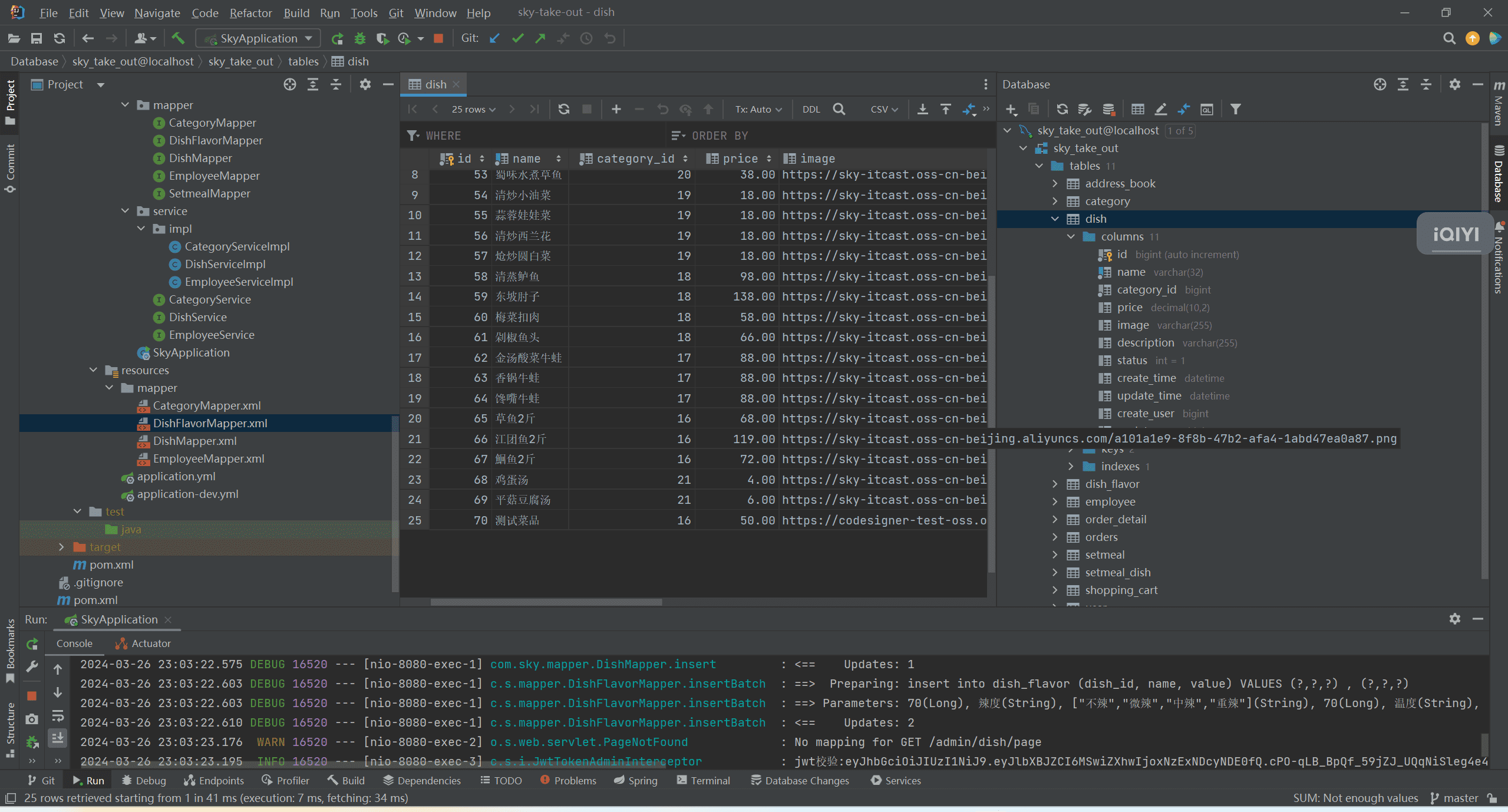
Task: Select the dish editor tab
Action: coord(434,85)
